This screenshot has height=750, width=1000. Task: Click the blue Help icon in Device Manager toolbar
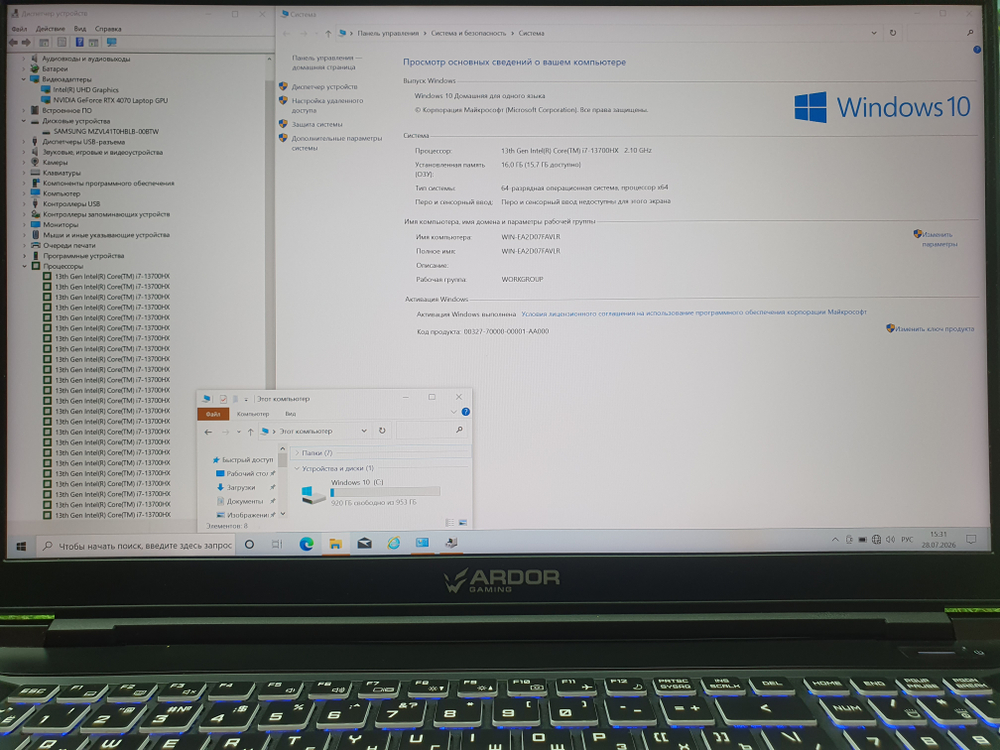(x=79, y=42)
